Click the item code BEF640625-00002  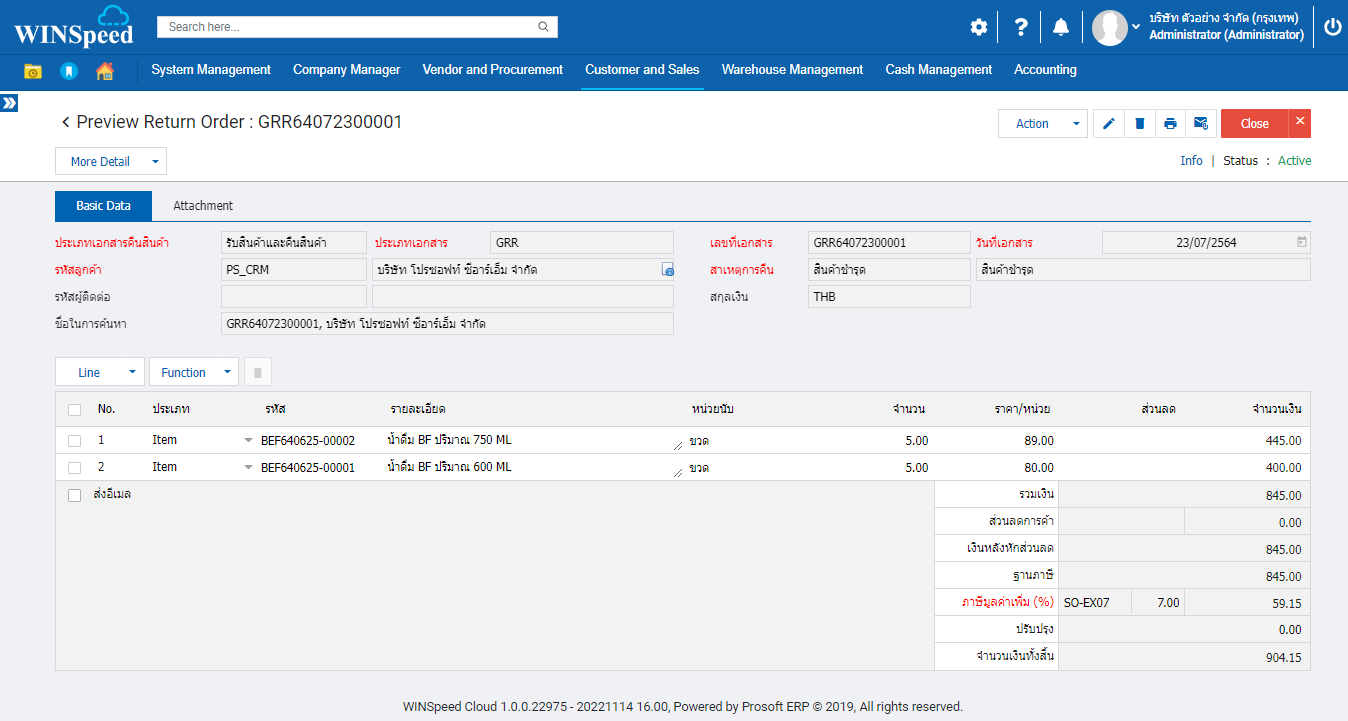click(x=308, y=440)
